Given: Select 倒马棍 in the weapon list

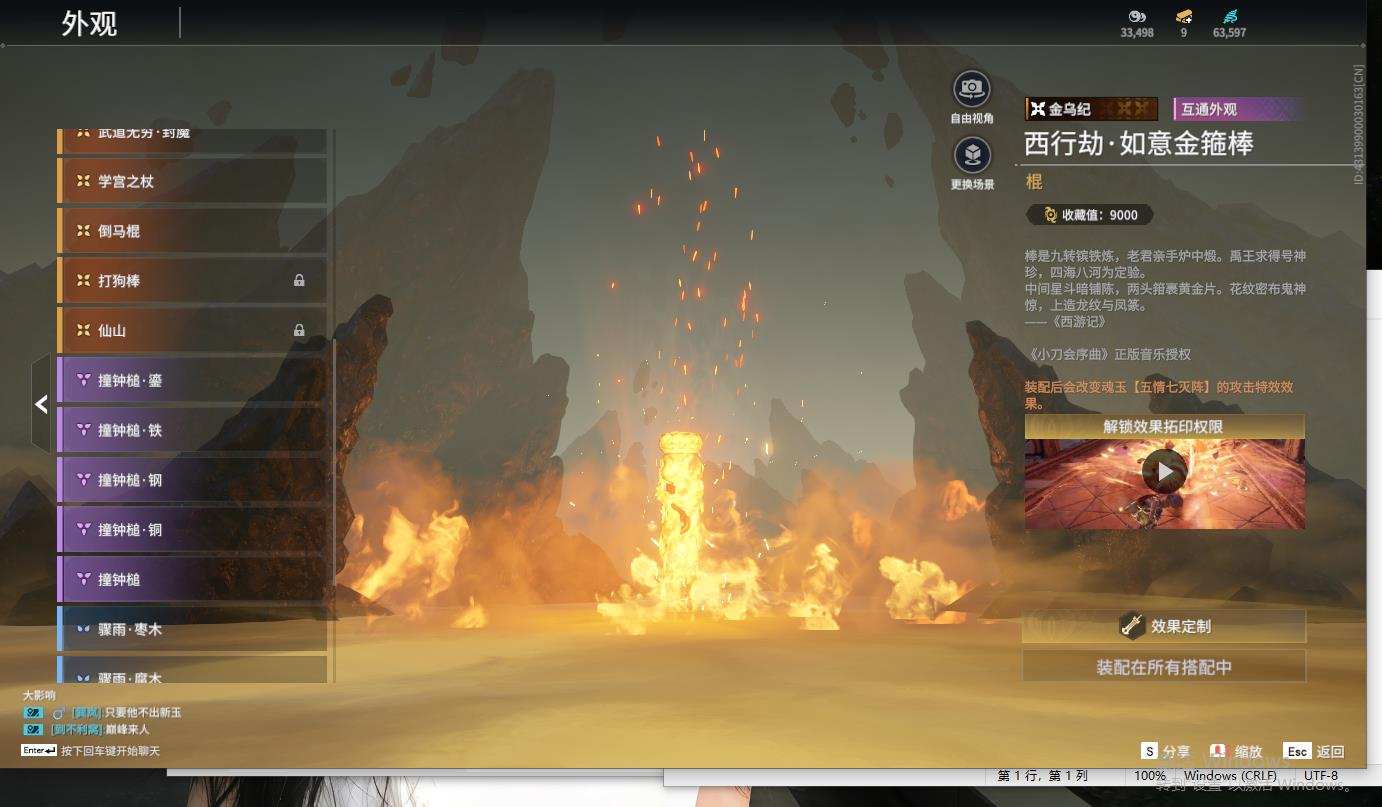Looking at the screenshot, I should [x=193, y=231].
